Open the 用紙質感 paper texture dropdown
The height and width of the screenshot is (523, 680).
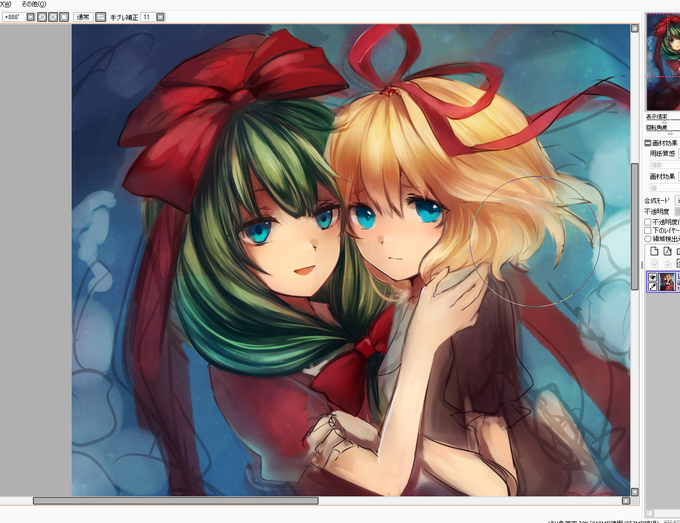(x=679, y=154)
